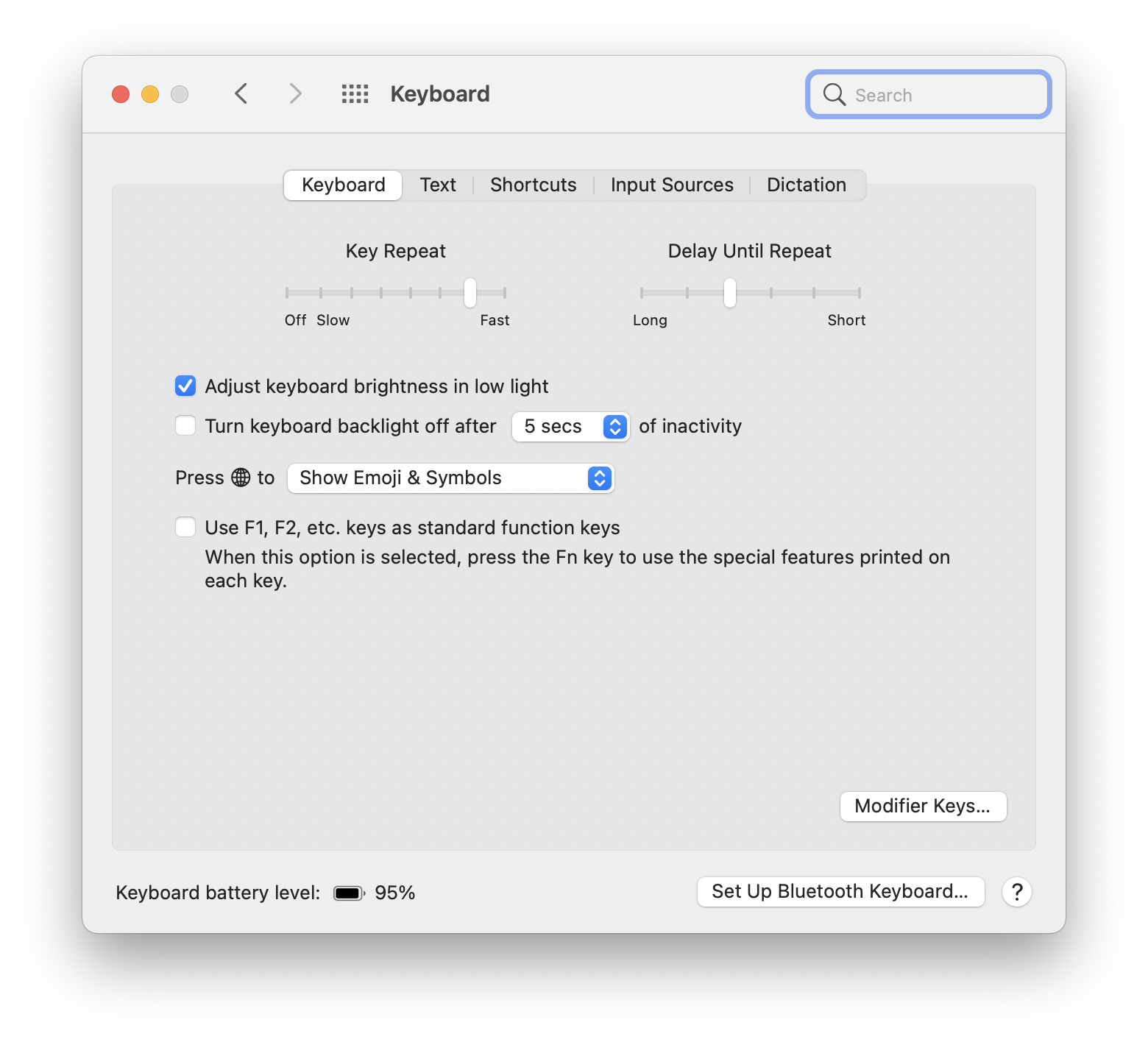Screen dimensions: 1148x1042
Task: Open the 5 secs inactivity dropdown
Action: (570, 427)
